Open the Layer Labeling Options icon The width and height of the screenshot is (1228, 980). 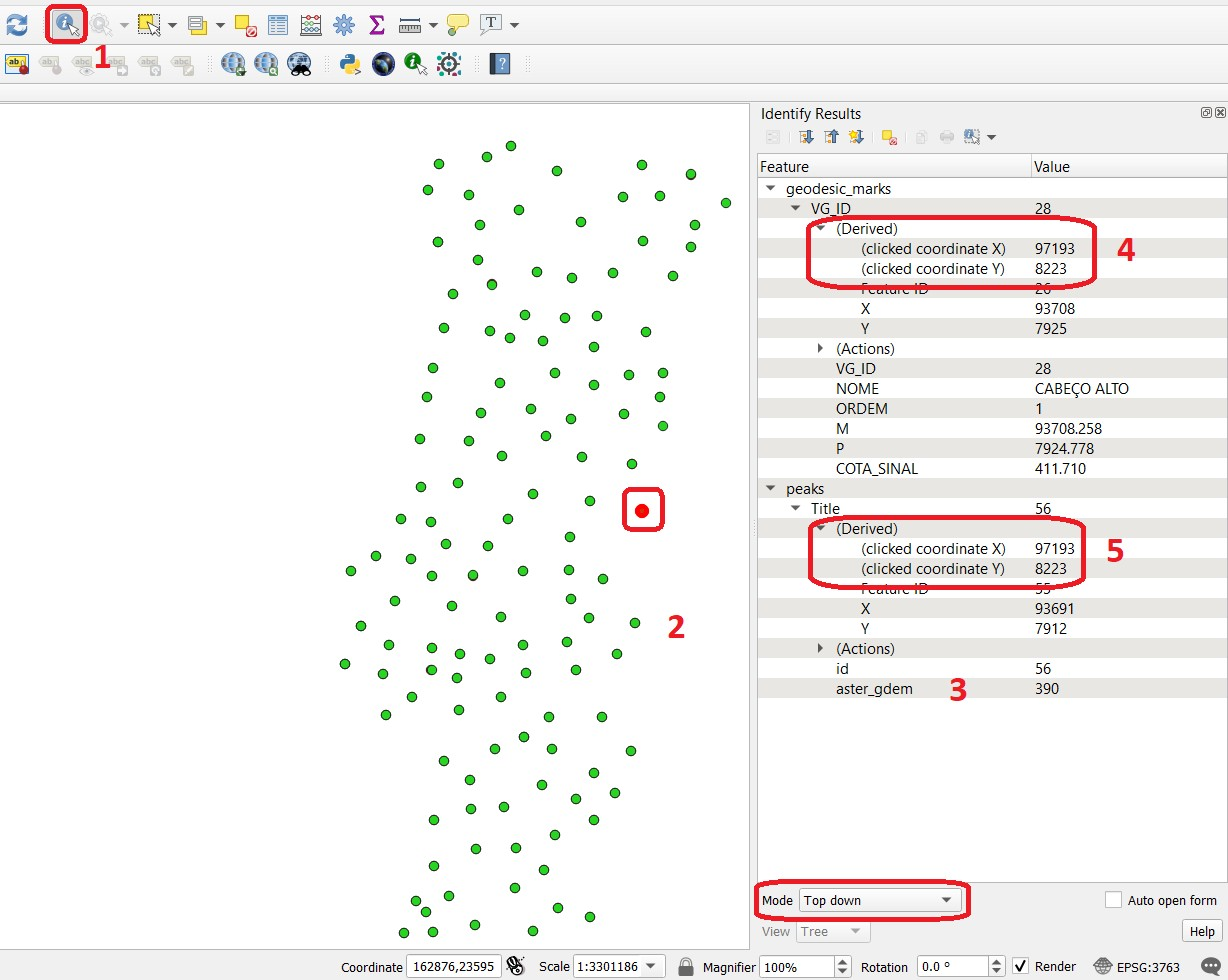tap(17, 65)
